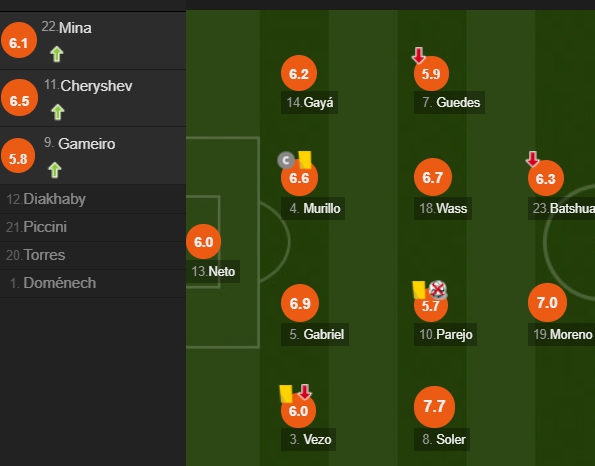Open Piccini in the bench list

(x=93, y=227)
